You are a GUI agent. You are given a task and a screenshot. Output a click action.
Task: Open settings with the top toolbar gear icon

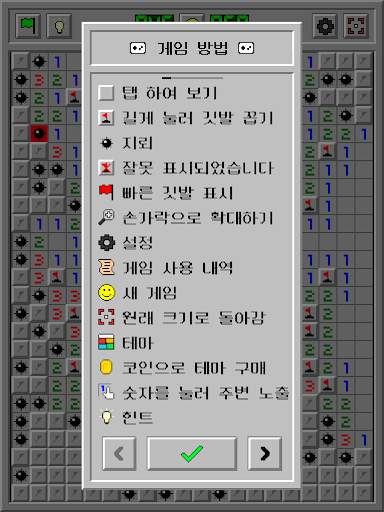[325, 26]
